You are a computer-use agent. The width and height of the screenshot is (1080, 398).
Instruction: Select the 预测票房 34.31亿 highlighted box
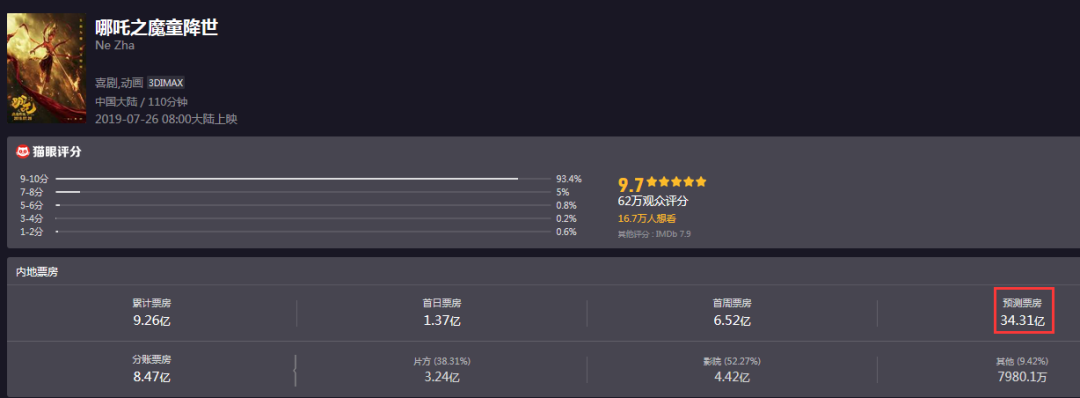click(1024, 311)
